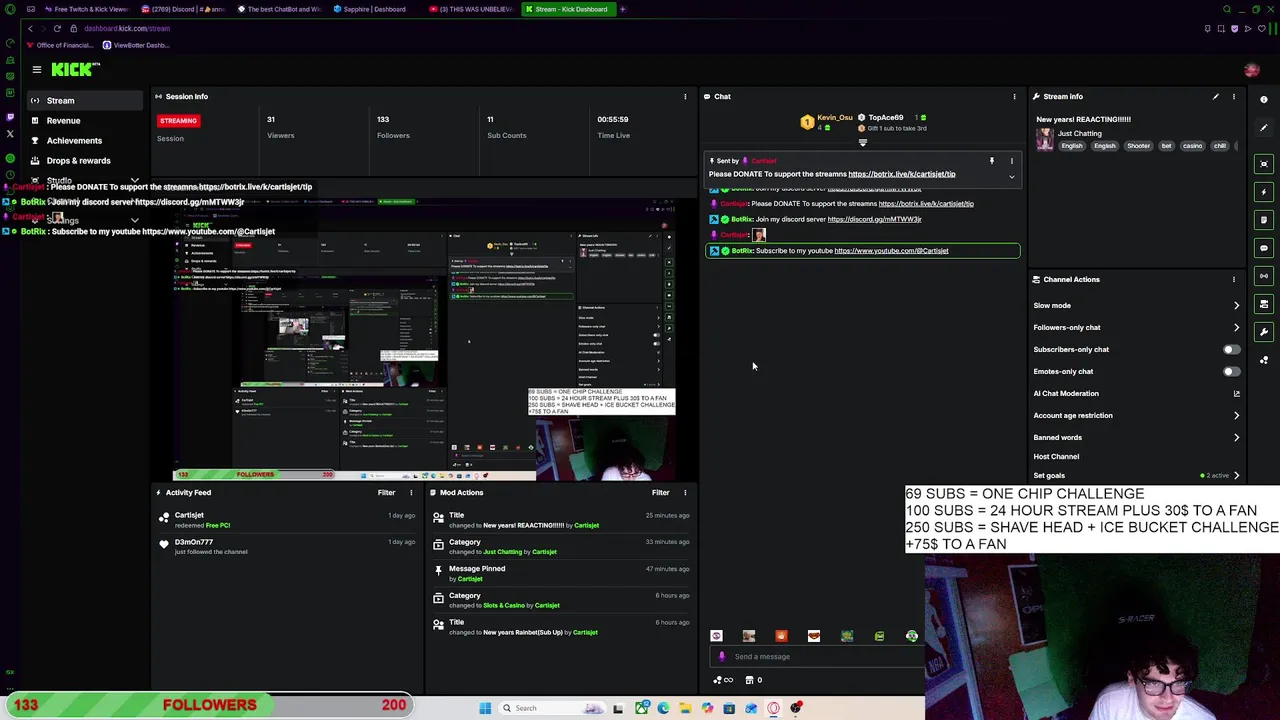Click Just Chatting category thumbnail

click(1045, 139)
